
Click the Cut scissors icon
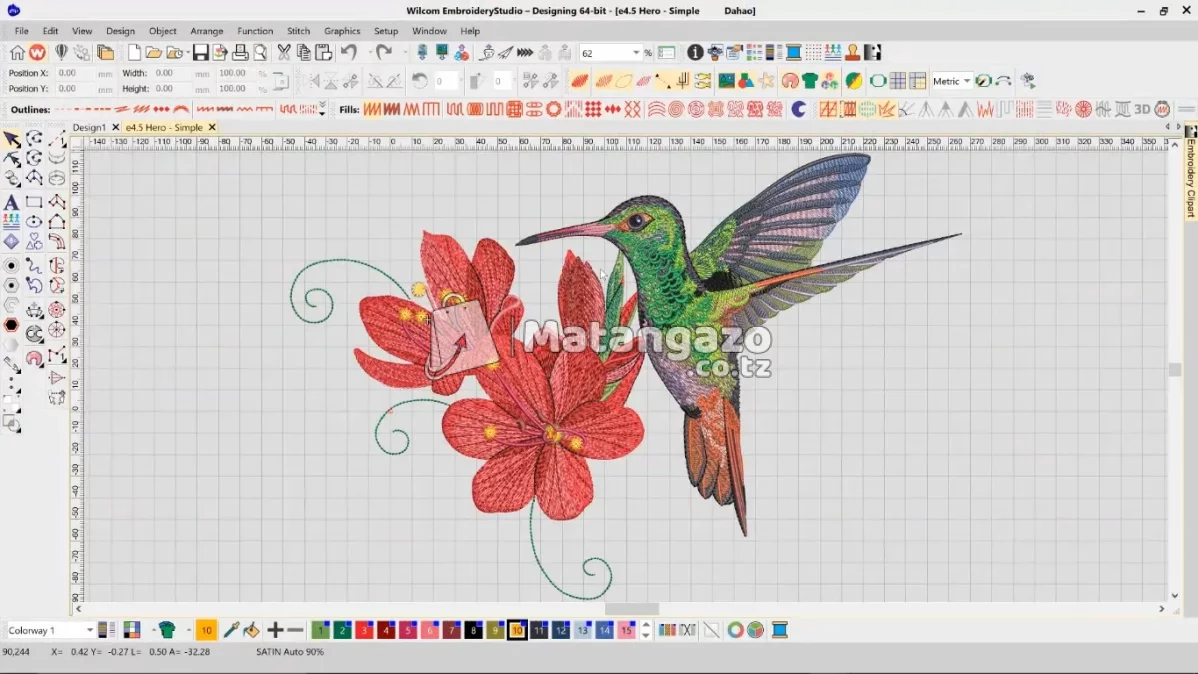[x=285, y=52]
